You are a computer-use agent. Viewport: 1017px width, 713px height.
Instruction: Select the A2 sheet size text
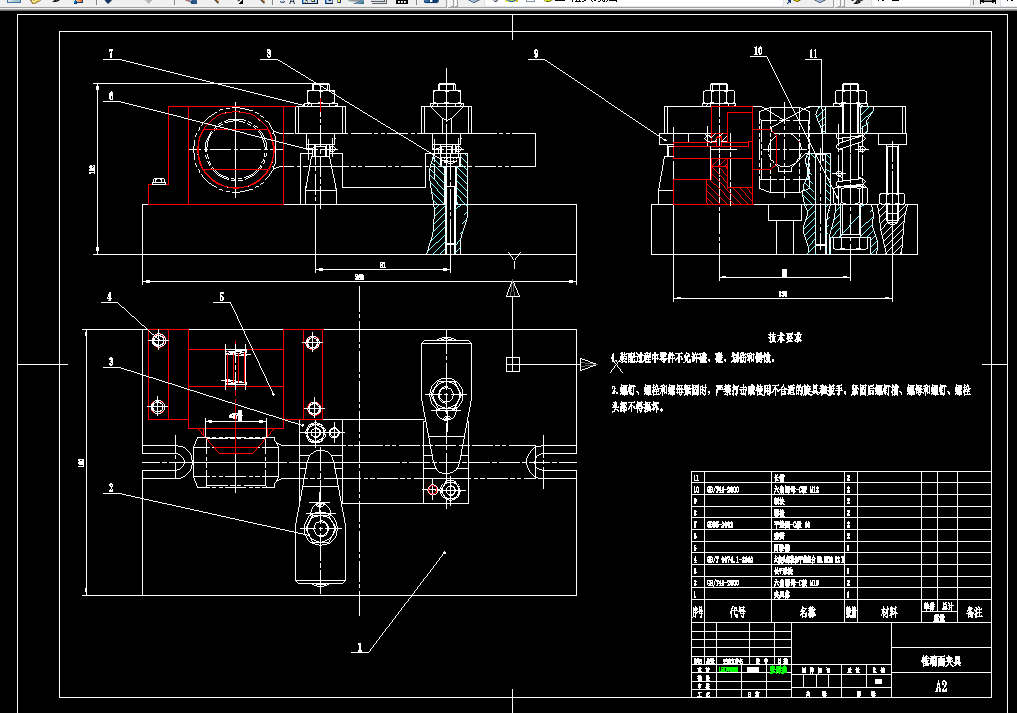[x=941, y=686]
